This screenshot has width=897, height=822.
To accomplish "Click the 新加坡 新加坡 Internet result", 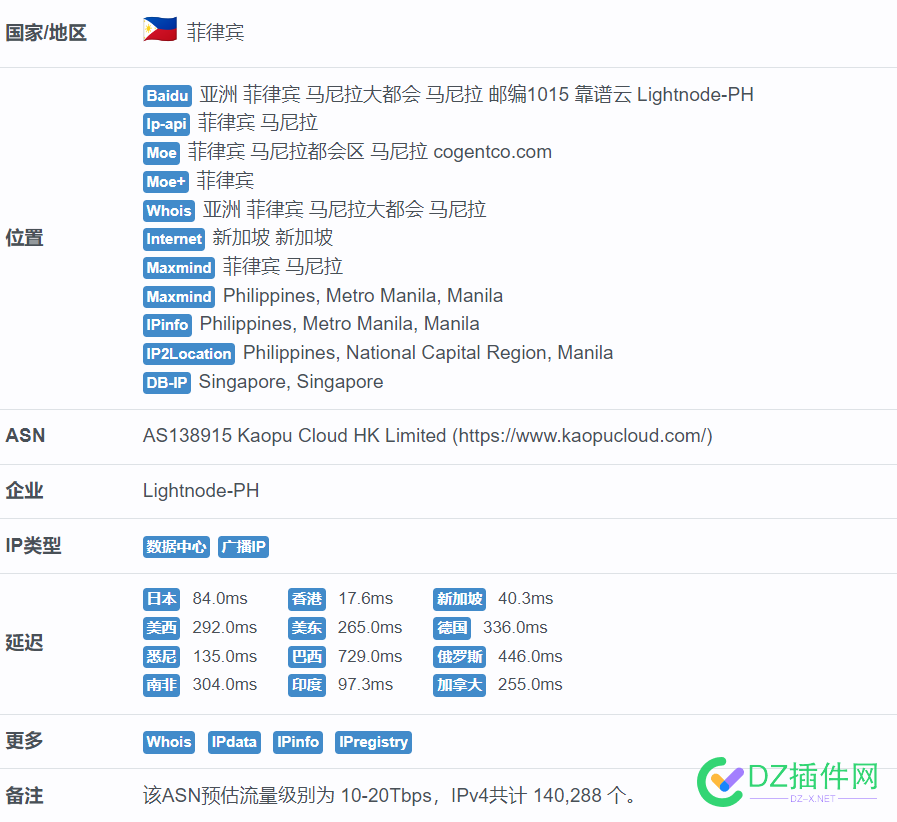I will [273, 238].
